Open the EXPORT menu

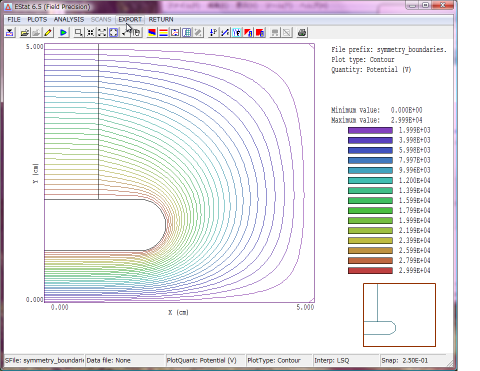click(130, 20)
